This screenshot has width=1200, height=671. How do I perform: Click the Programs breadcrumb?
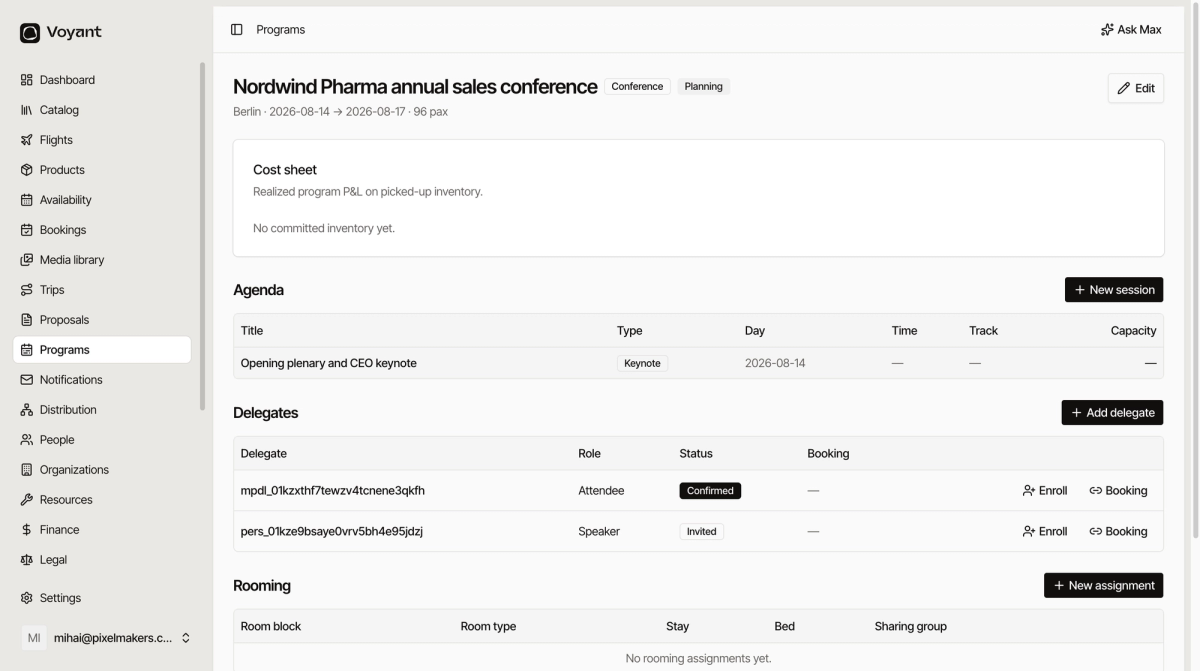click(281, 30)
